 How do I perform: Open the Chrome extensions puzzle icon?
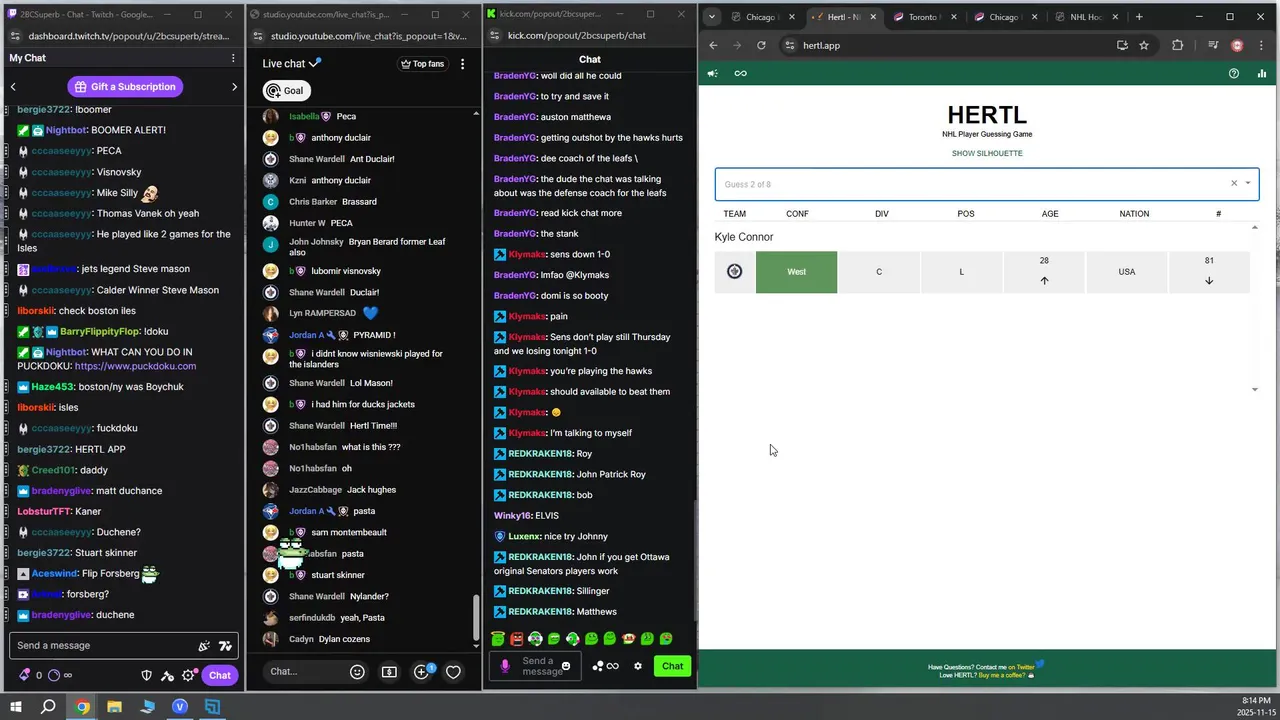(1177, 45)
